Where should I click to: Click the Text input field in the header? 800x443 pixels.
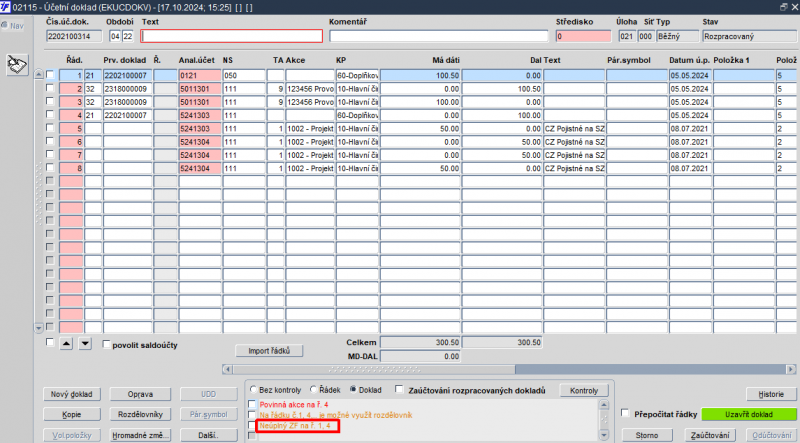point(232,36)
